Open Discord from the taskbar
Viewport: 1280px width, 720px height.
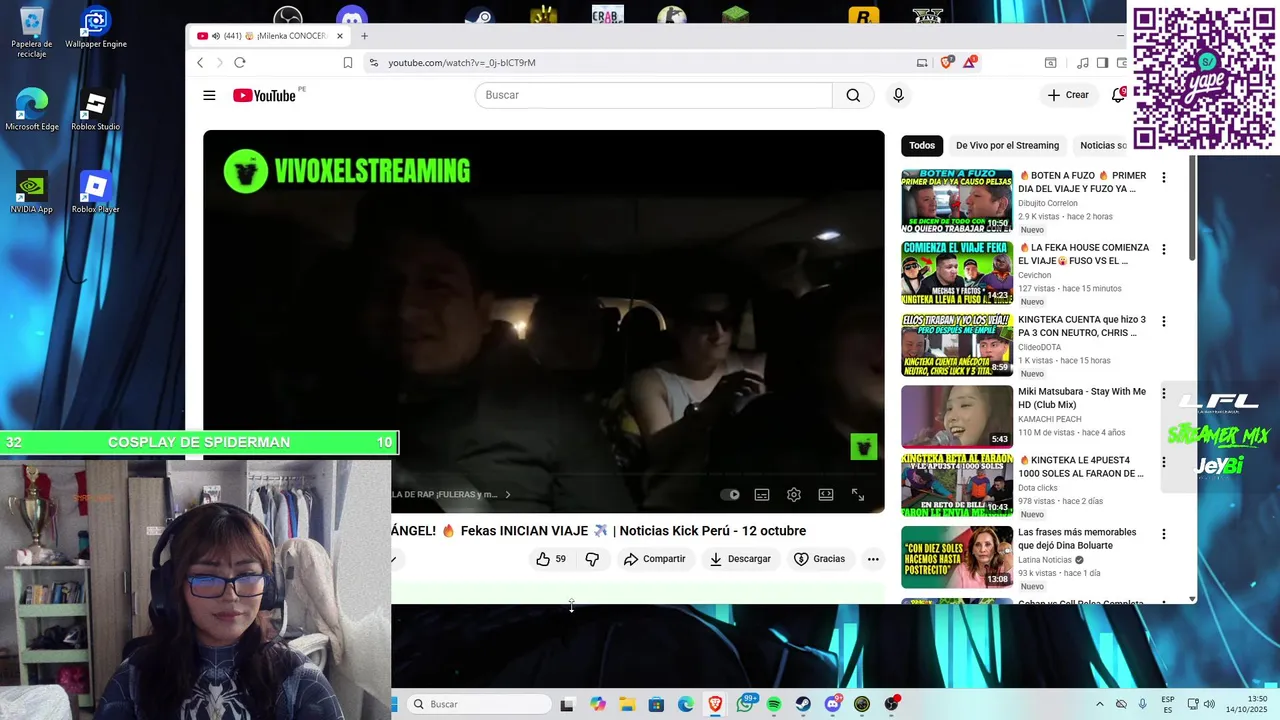(x=833, y=704)
